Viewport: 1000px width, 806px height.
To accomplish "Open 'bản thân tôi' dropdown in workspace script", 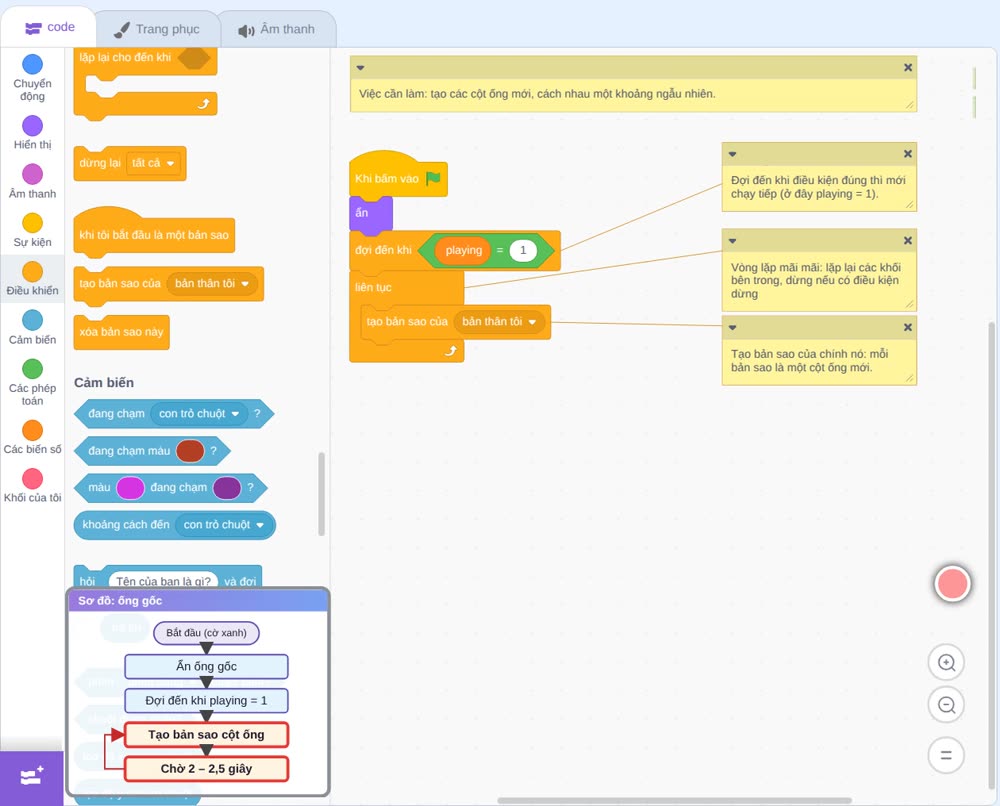I will coord(499,321).
